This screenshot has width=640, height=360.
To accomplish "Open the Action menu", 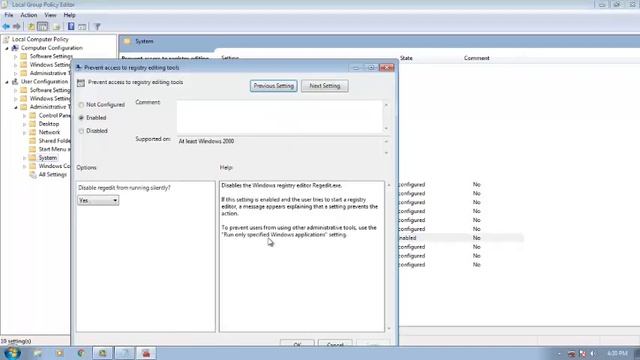I will click(x=29, y=15).
